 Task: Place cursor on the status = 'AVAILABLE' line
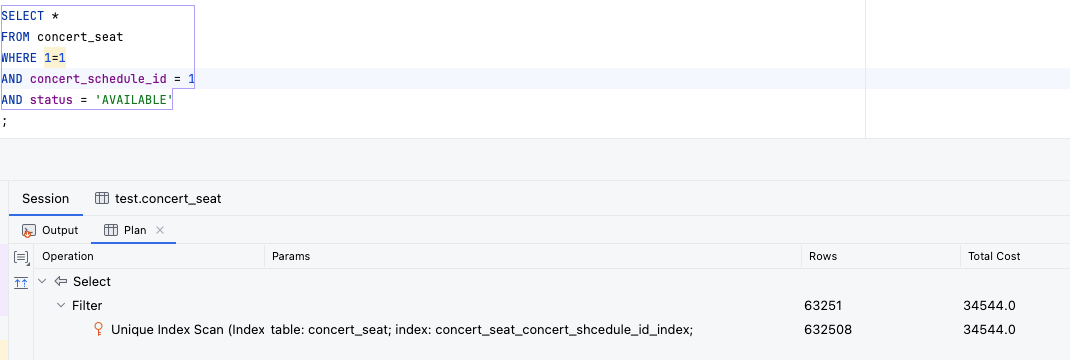click(x=87, y=100)
